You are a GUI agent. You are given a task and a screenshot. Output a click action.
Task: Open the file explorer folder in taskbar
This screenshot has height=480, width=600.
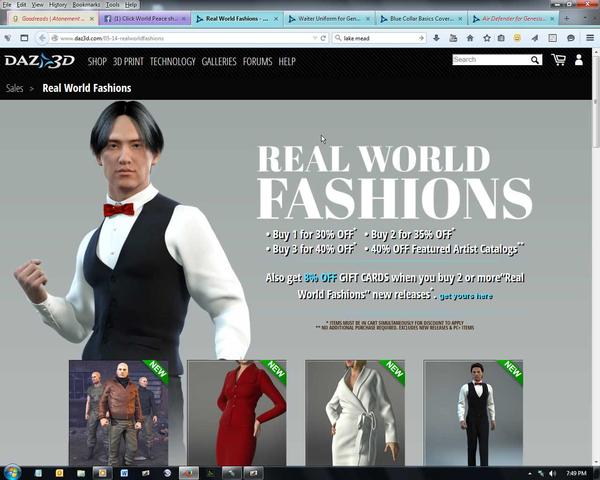(x=81, y=473)
